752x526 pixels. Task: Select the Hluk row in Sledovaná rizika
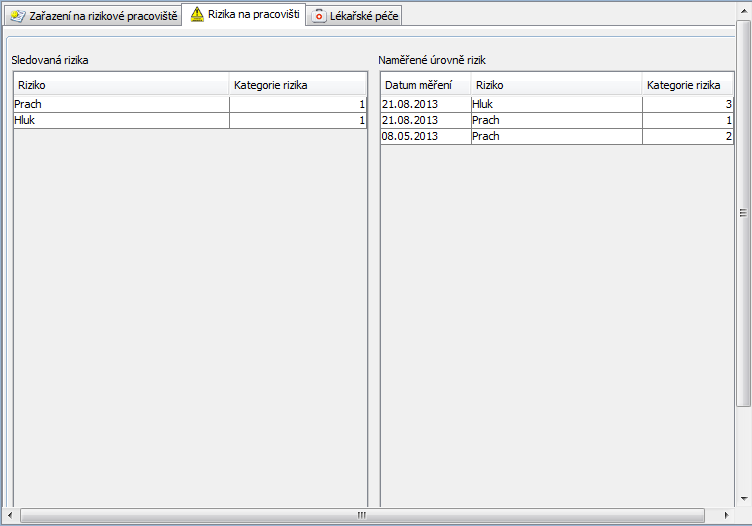120,120
